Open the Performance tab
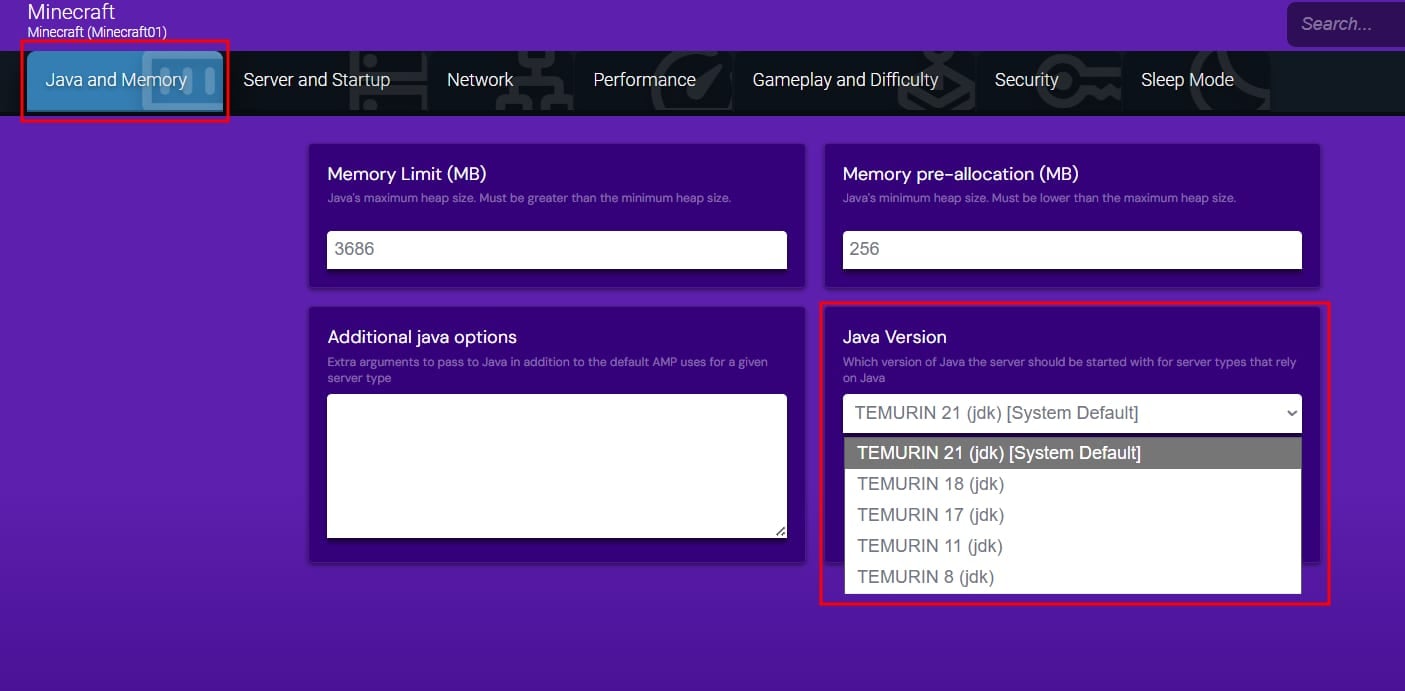Screen dimensions: 1405x691 pyautogui.click(x=644, y=80)
